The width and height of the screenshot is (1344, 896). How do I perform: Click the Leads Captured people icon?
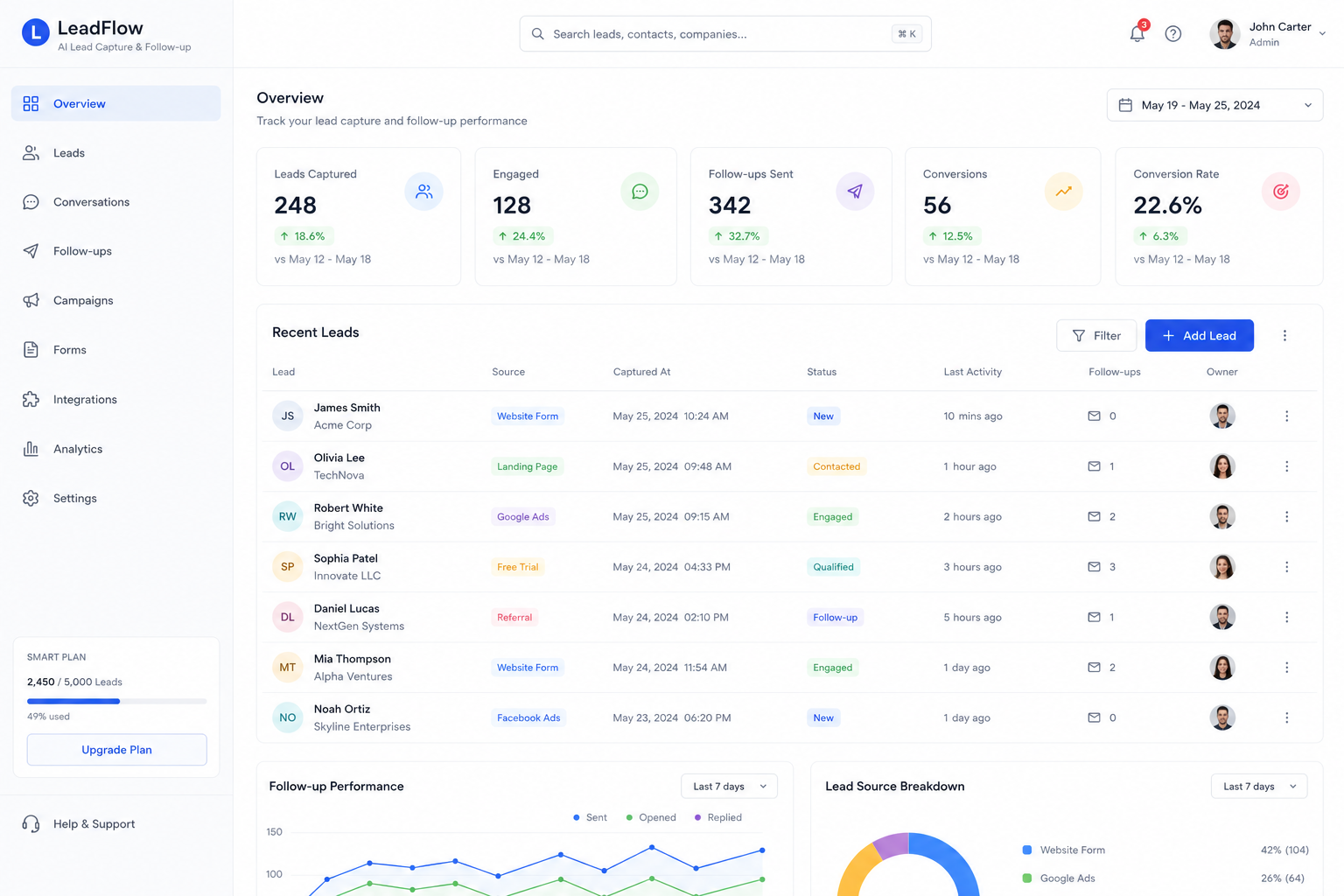pos(423,191)
